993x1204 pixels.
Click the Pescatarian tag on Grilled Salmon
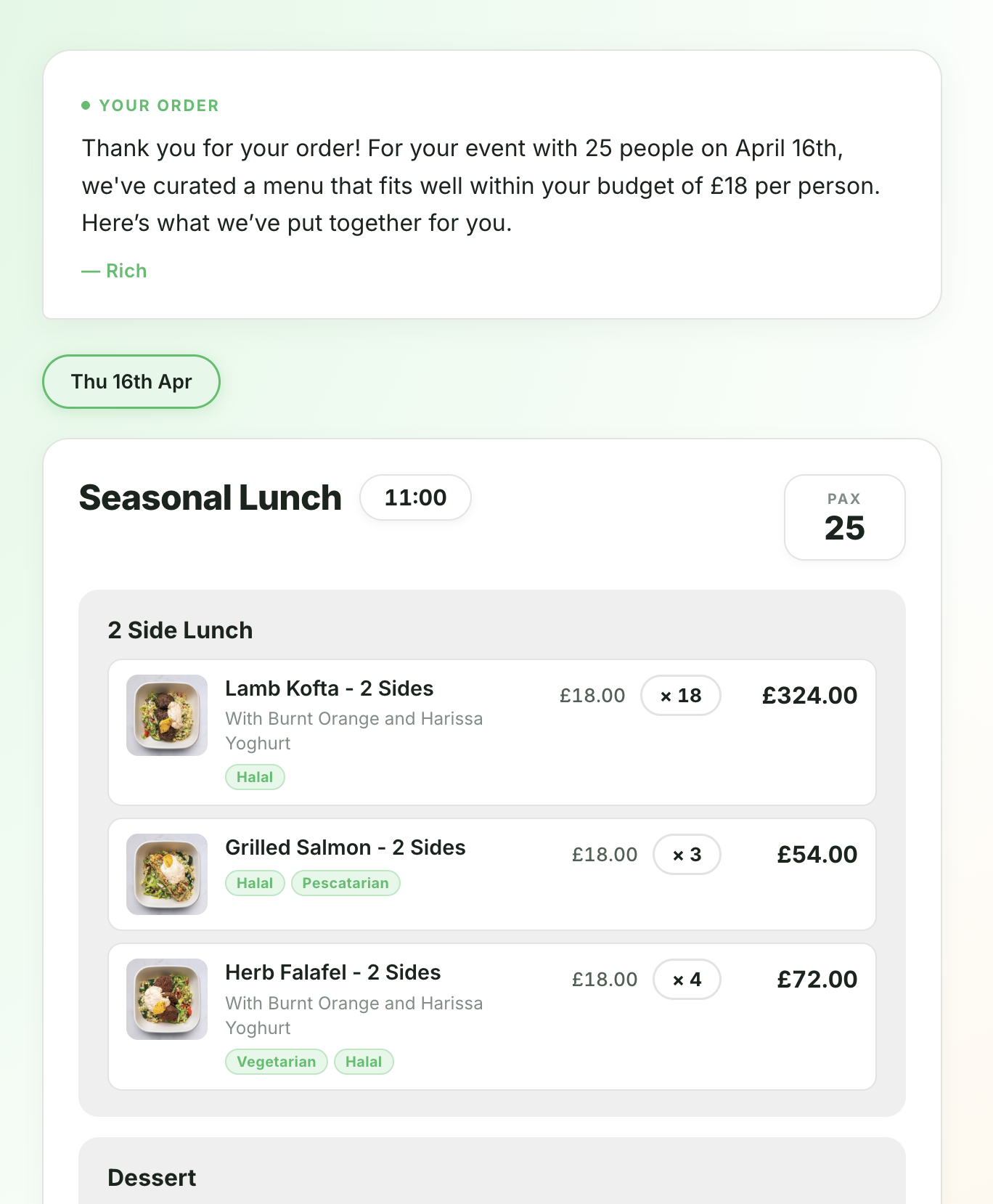346,884
